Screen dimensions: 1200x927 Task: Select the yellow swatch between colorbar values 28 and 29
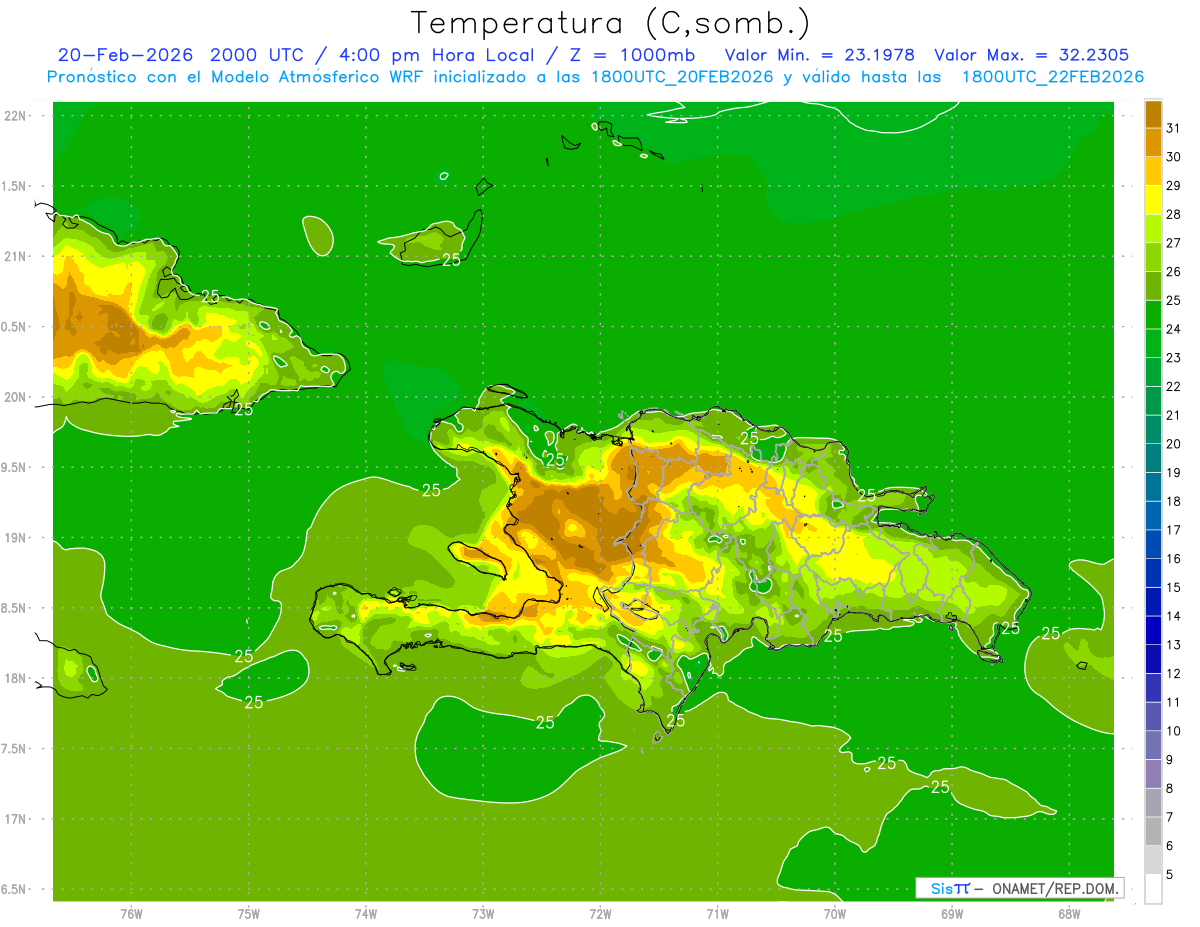pos(1153,200)
